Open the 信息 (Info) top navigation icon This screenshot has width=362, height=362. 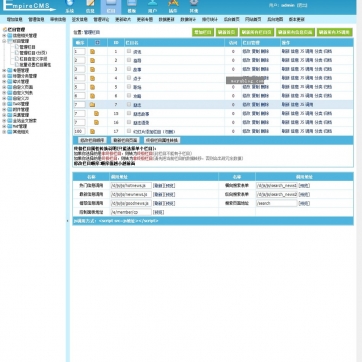tap(90, 6)
